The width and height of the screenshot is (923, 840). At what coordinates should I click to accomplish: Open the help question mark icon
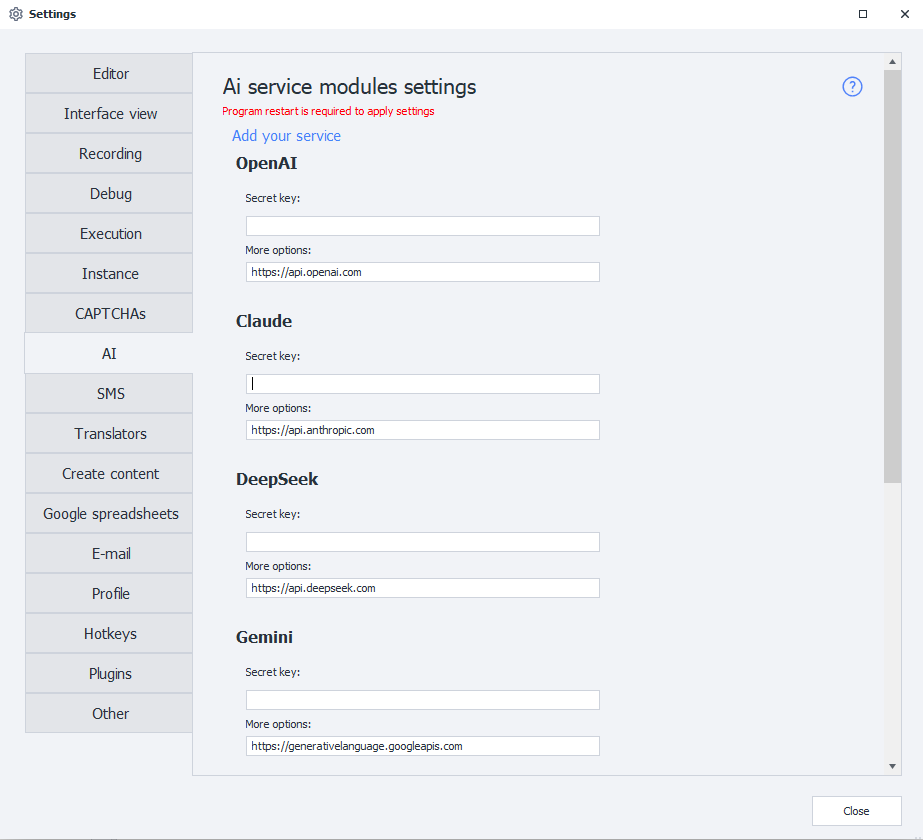(852, 87)
